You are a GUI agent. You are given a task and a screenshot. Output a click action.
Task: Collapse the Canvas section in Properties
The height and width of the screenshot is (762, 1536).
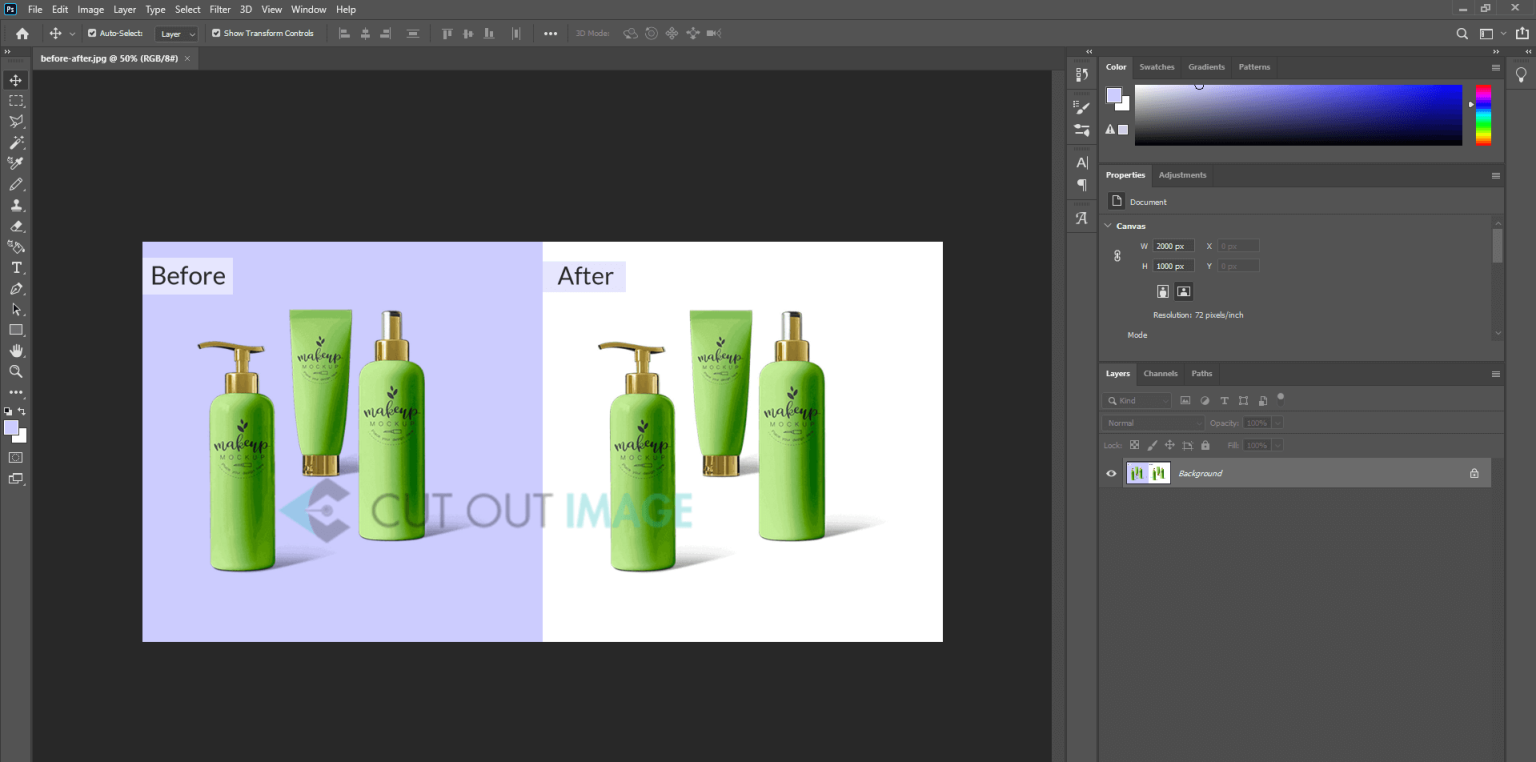point(1109,226)
